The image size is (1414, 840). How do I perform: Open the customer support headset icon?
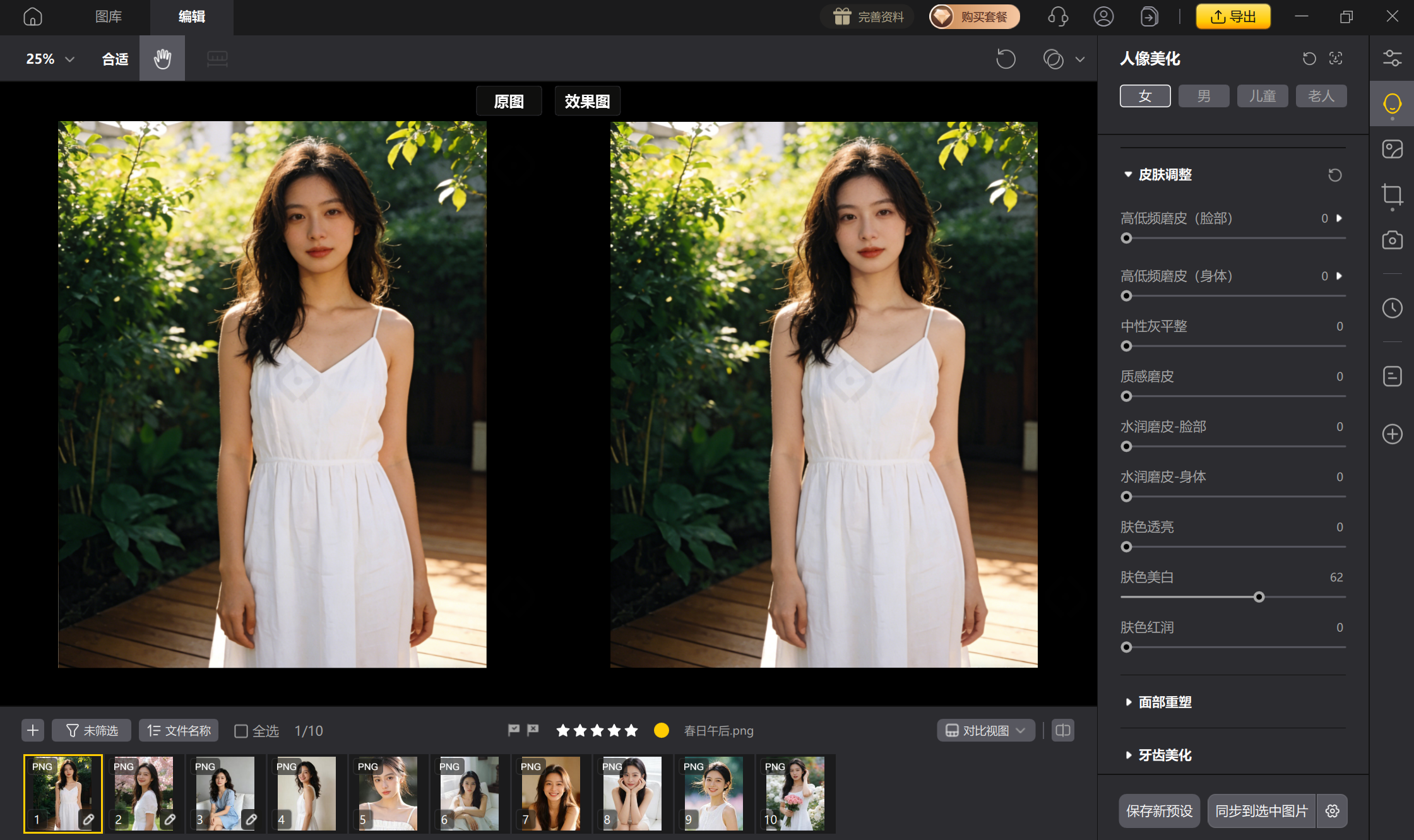[1057, 16]
